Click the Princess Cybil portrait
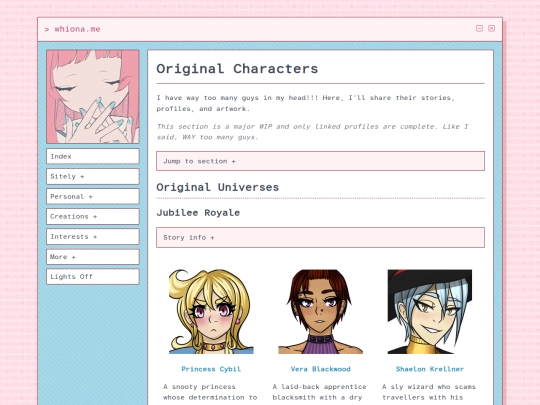The image size is (540, 405). coord(211,312)
